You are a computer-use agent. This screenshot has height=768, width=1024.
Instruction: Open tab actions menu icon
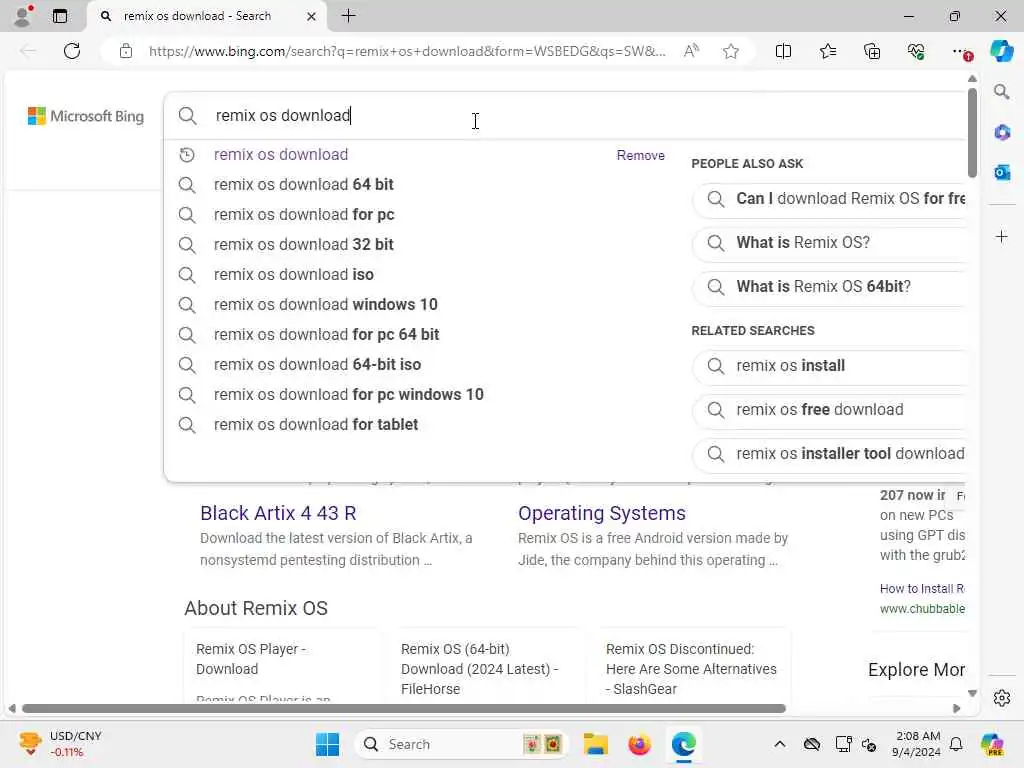(59, 16)
